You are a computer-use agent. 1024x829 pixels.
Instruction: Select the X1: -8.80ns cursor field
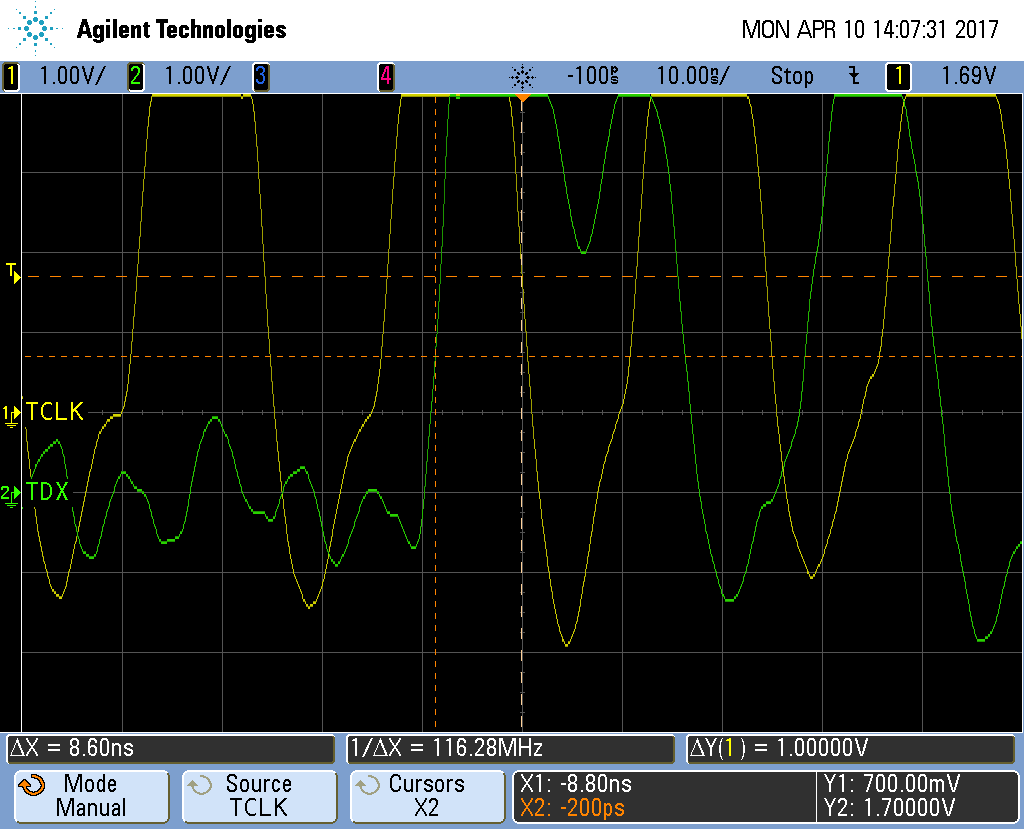tap(577, 784)
